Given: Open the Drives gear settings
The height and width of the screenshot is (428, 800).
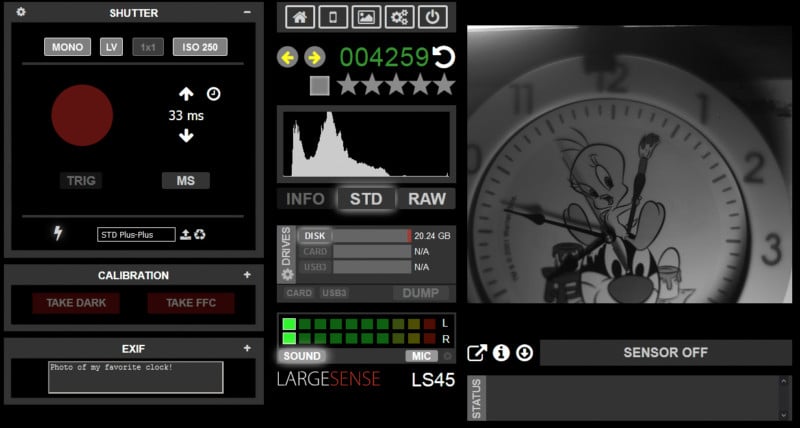Looking at the screenshot, I should coord(288,274).
